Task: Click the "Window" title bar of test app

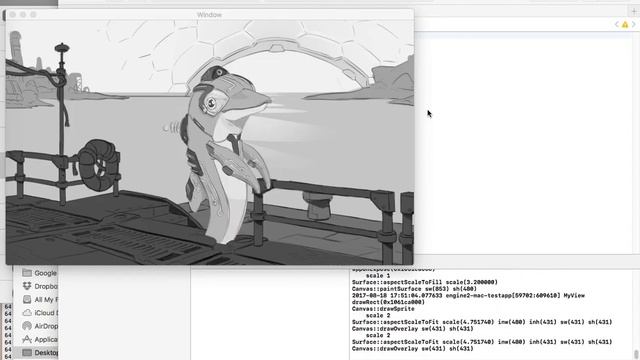Action: pos(209,15)
